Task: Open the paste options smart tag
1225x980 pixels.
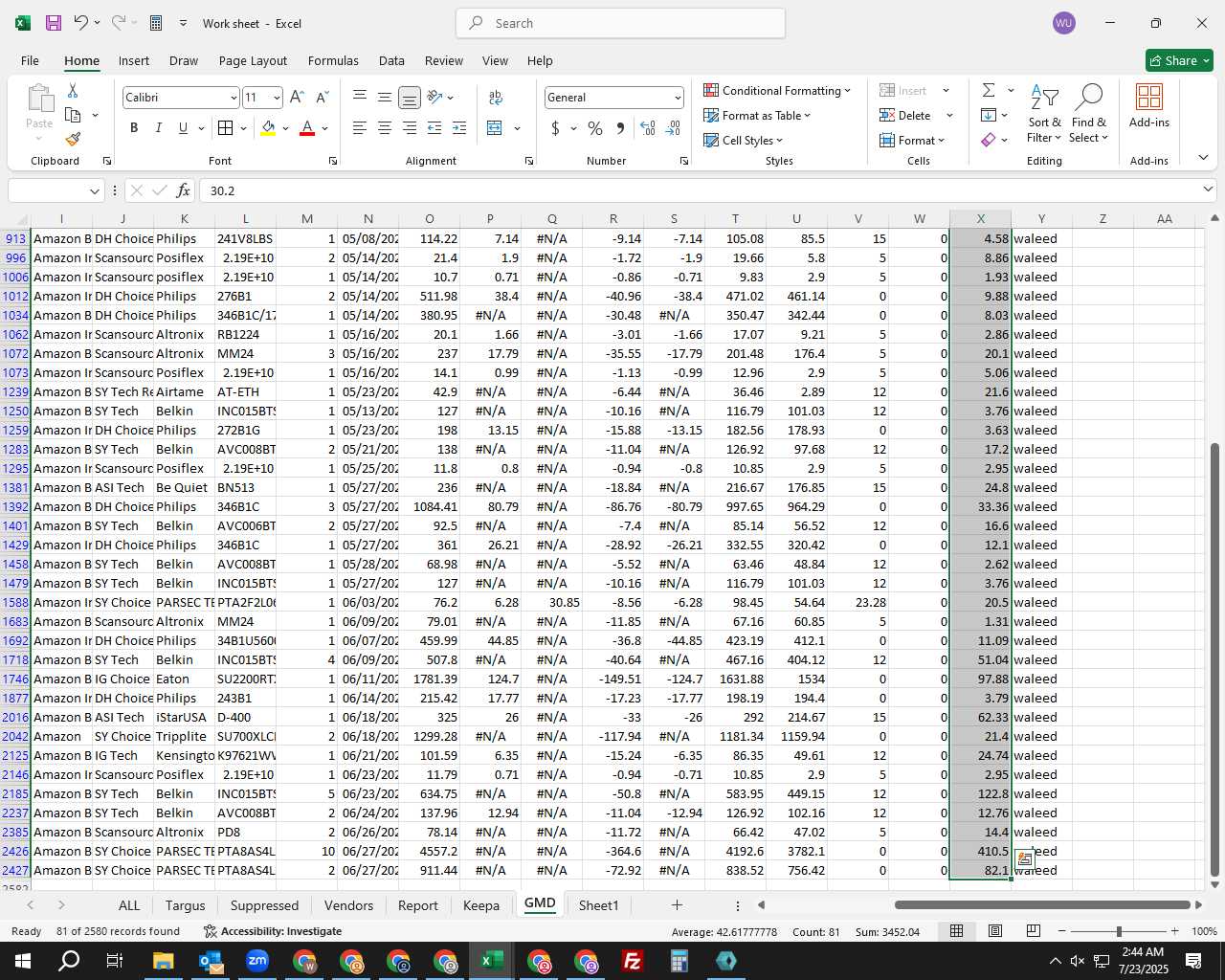Action: [1024, 859]
